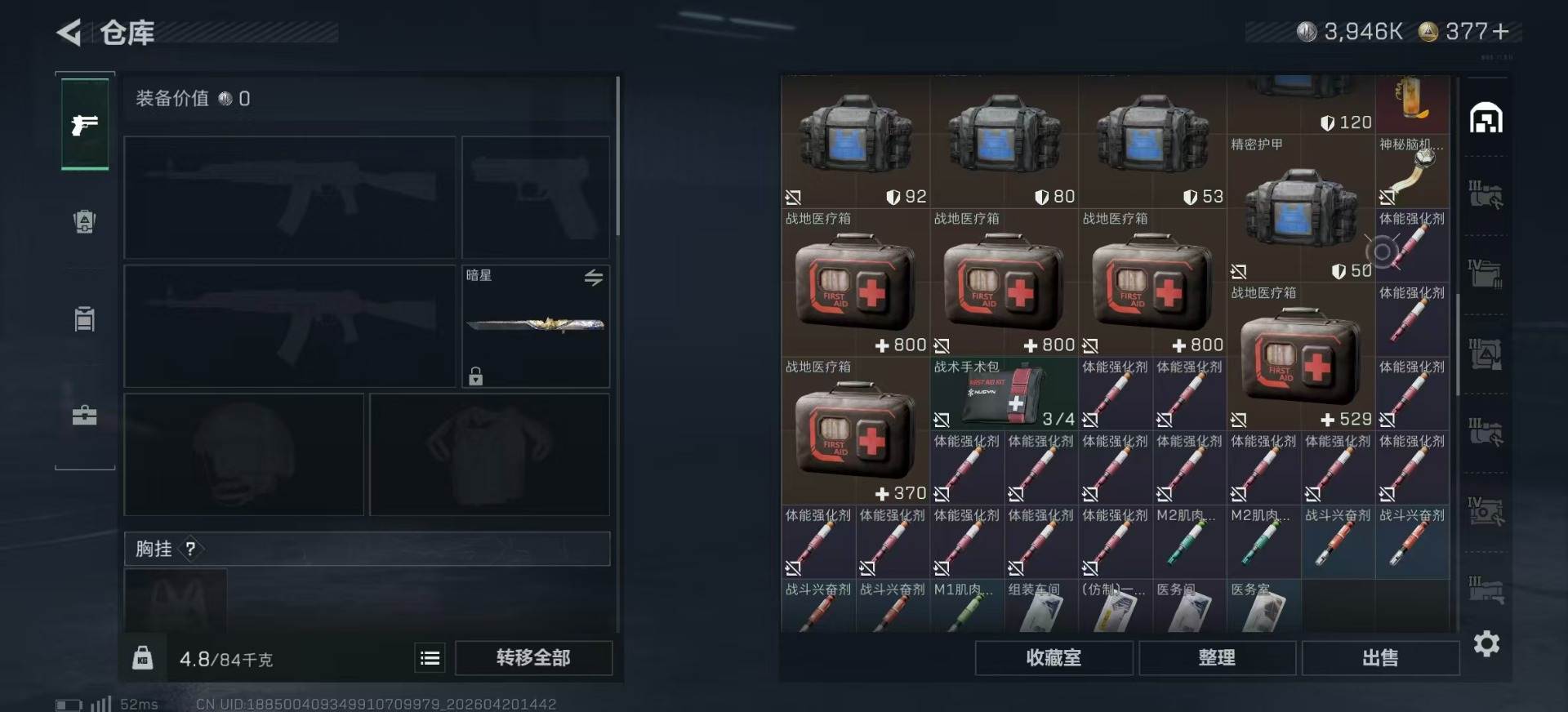Click the inventory grid scrollbar
Screen dimensions: 1568x712
coord(1458,343)
